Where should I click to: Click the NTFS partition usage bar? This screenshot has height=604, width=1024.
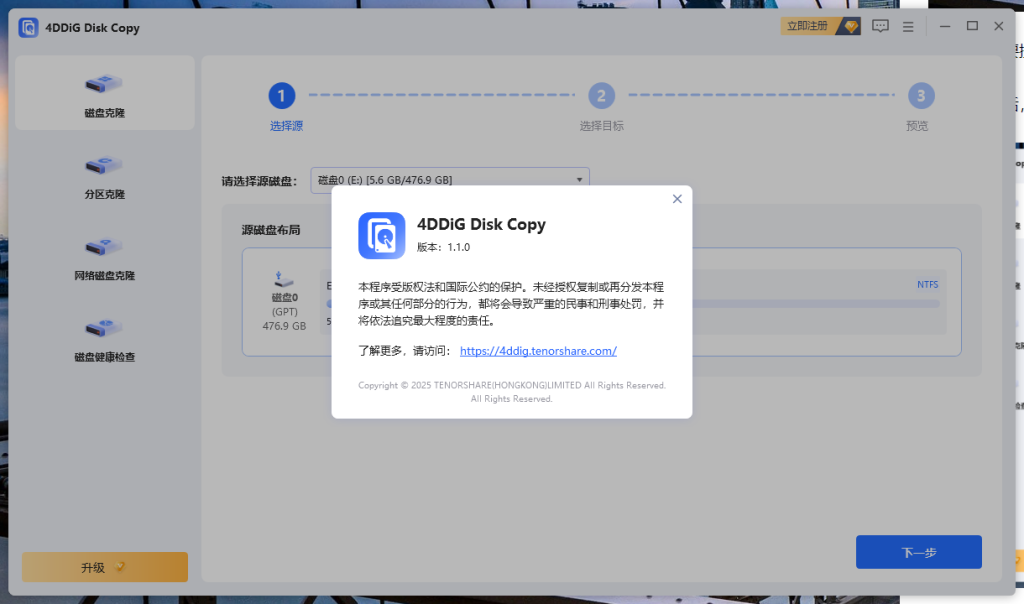click(820, 303)
